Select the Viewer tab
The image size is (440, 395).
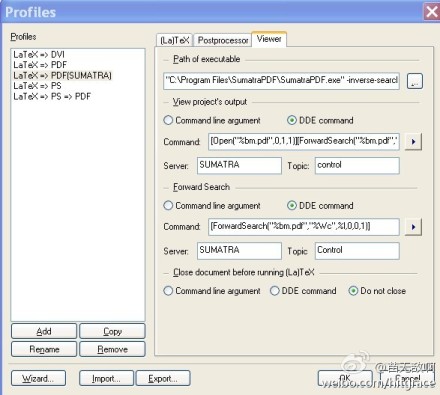(269, 39)
